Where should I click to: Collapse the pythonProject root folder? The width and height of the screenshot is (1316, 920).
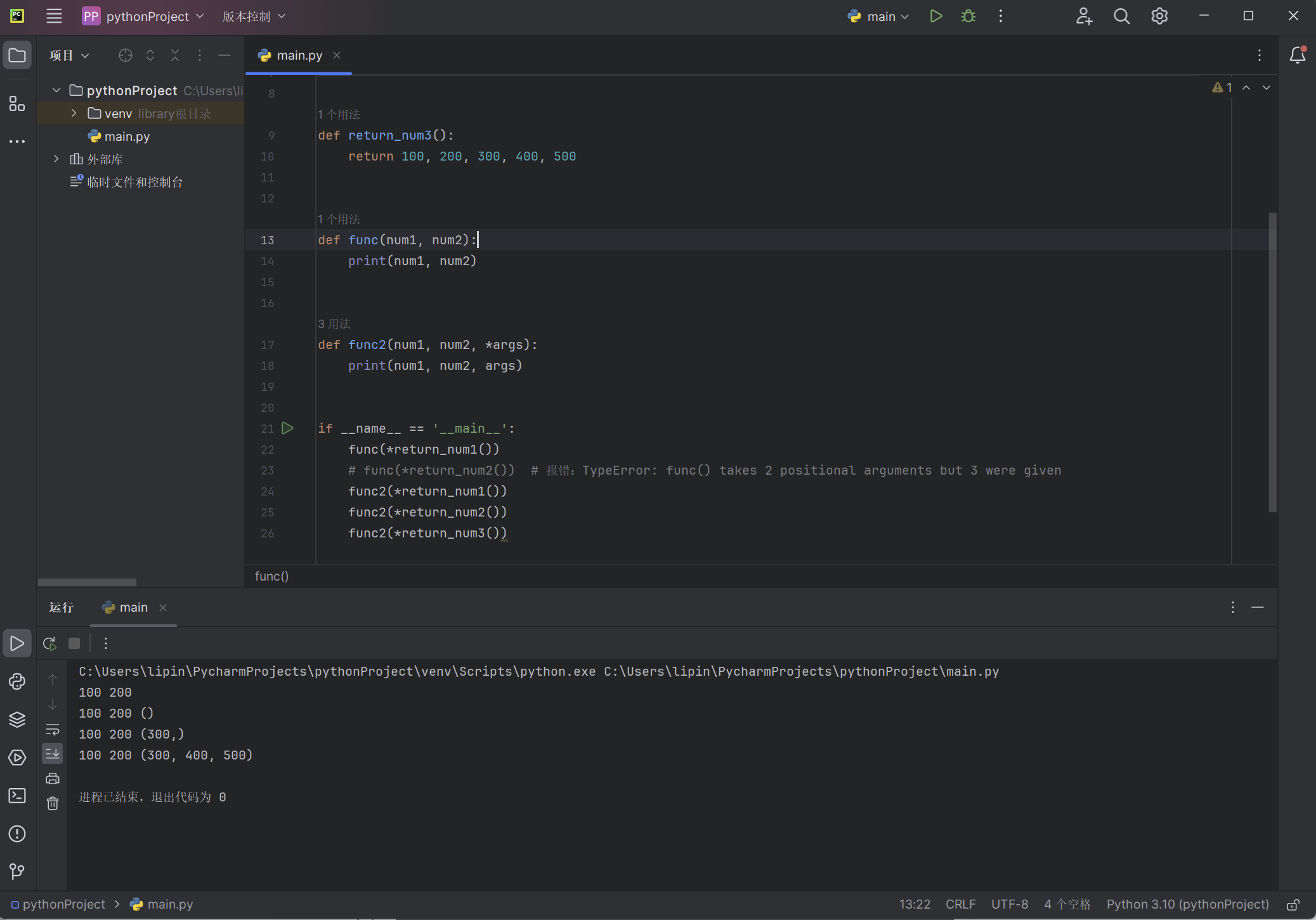56,90
